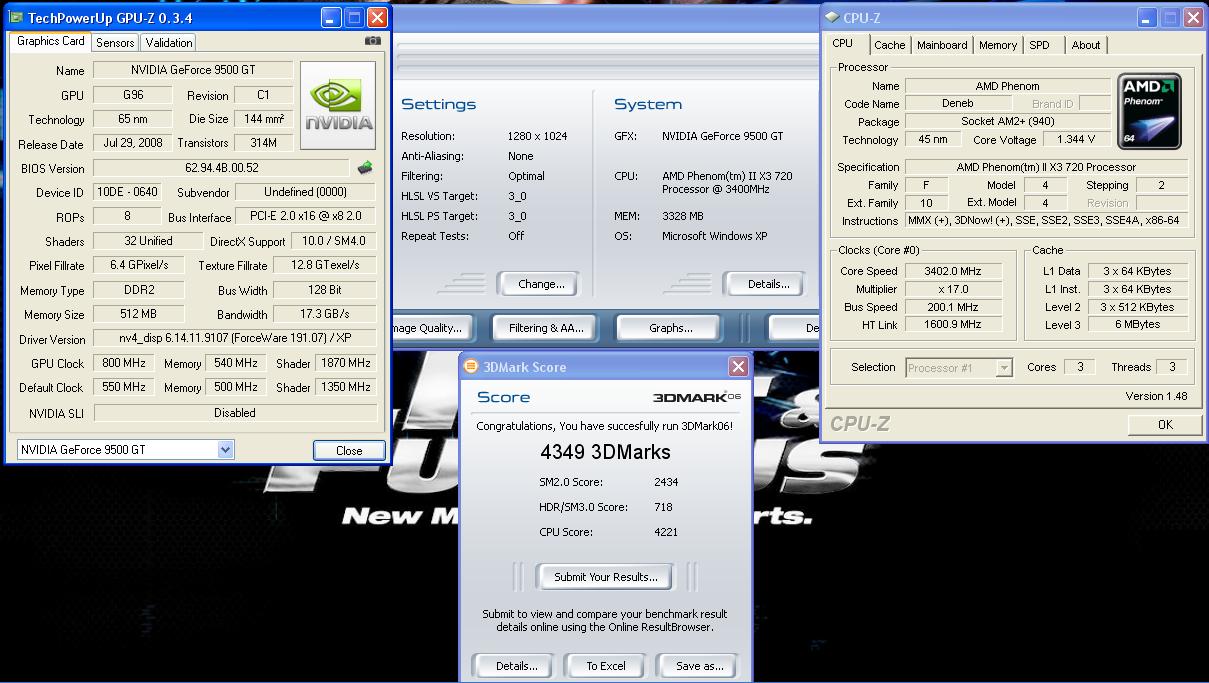
Task: Click the "4349 3DMarks" score text
Action: 605,452
